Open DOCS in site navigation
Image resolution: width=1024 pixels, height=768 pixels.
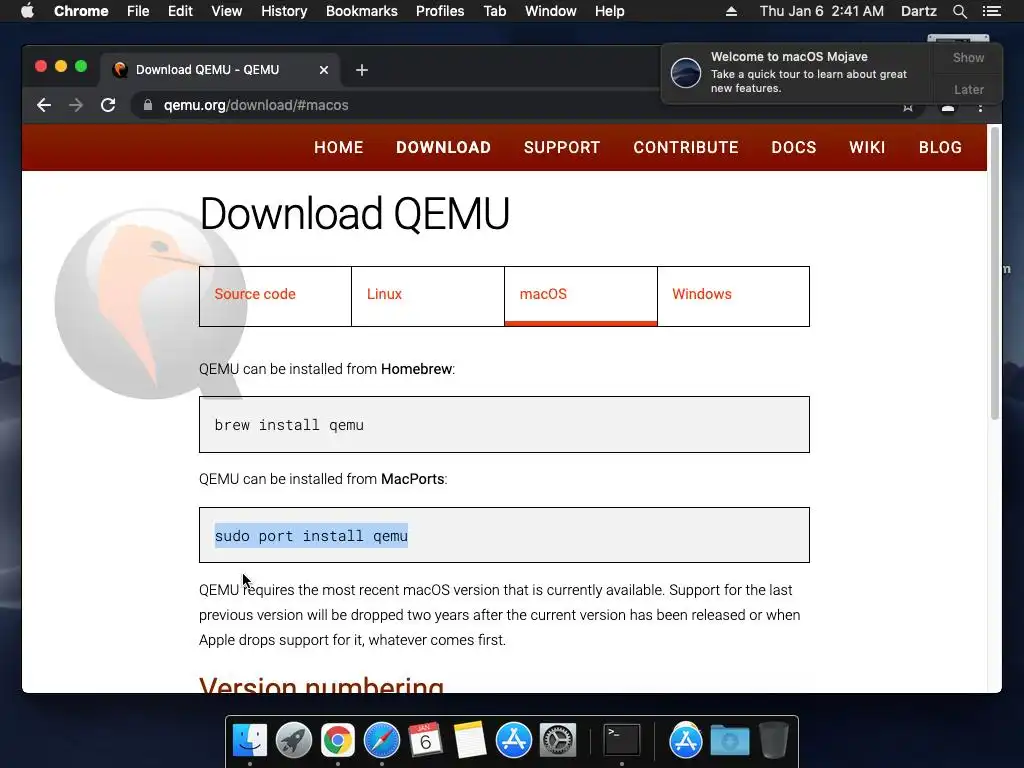(x=793, y=148)
